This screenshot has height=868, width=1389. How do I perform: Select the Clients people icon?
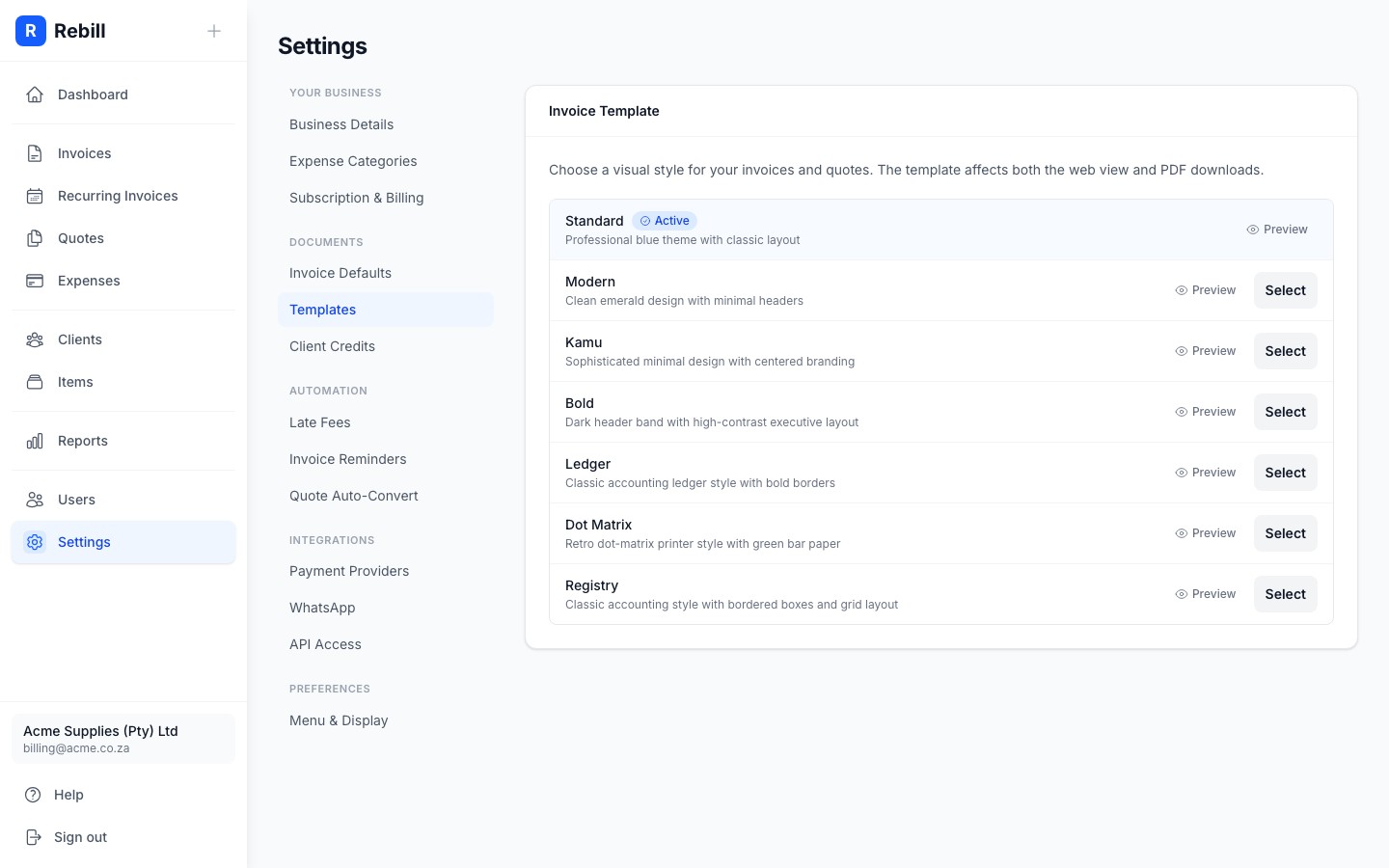coord(35,339)
